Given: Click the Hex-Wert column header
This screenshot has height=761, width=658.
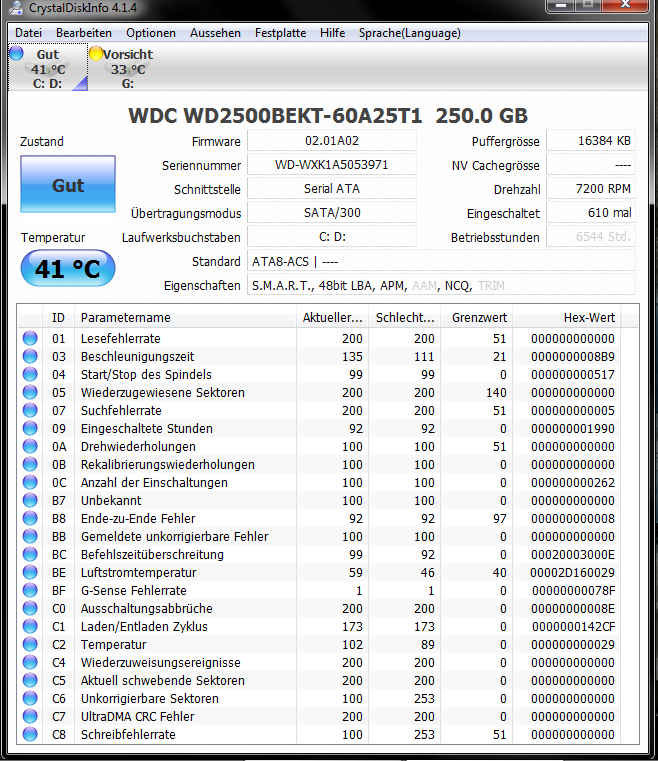Looking at the screenshot, I should tap(567, 317).
